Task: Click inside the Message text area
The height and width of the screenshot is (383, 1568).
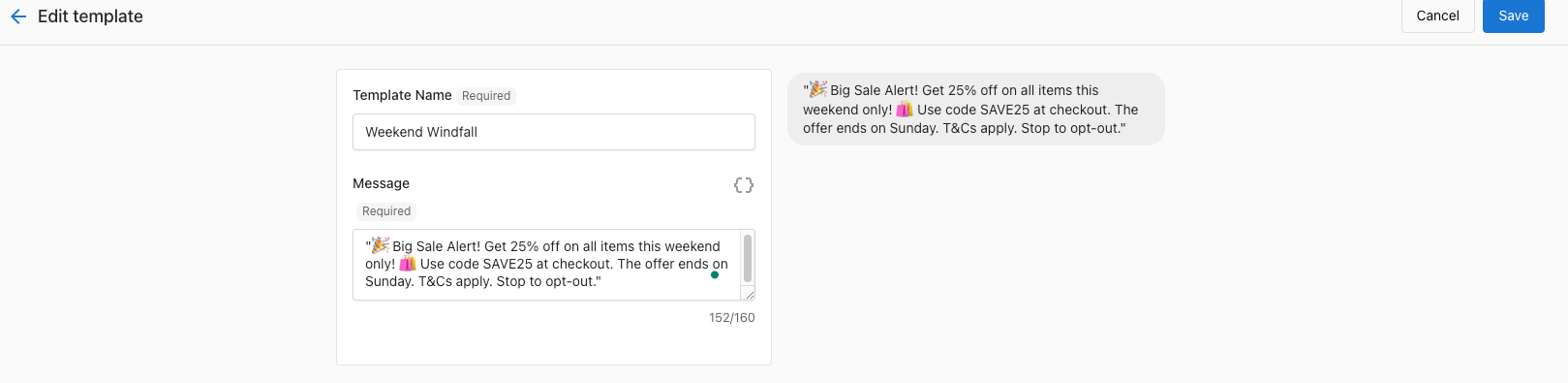Action: click(x=546, y=265)
